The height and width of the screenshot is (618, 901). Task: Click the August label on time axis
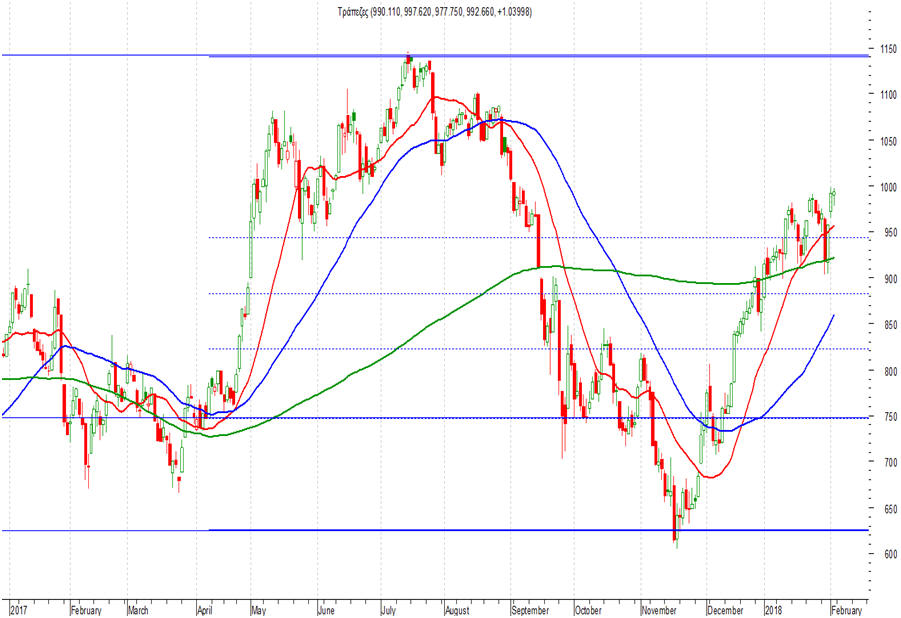pos(458,610)
